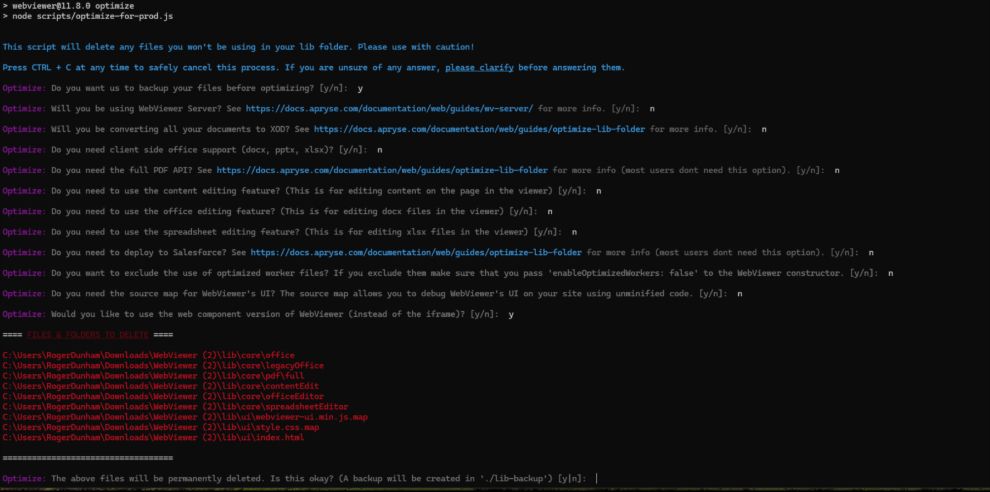The height and width of the screenshot is (492, 990).
Task: Click the path ending in webviewer-ui.min.js.map
Action: [185, 417]
